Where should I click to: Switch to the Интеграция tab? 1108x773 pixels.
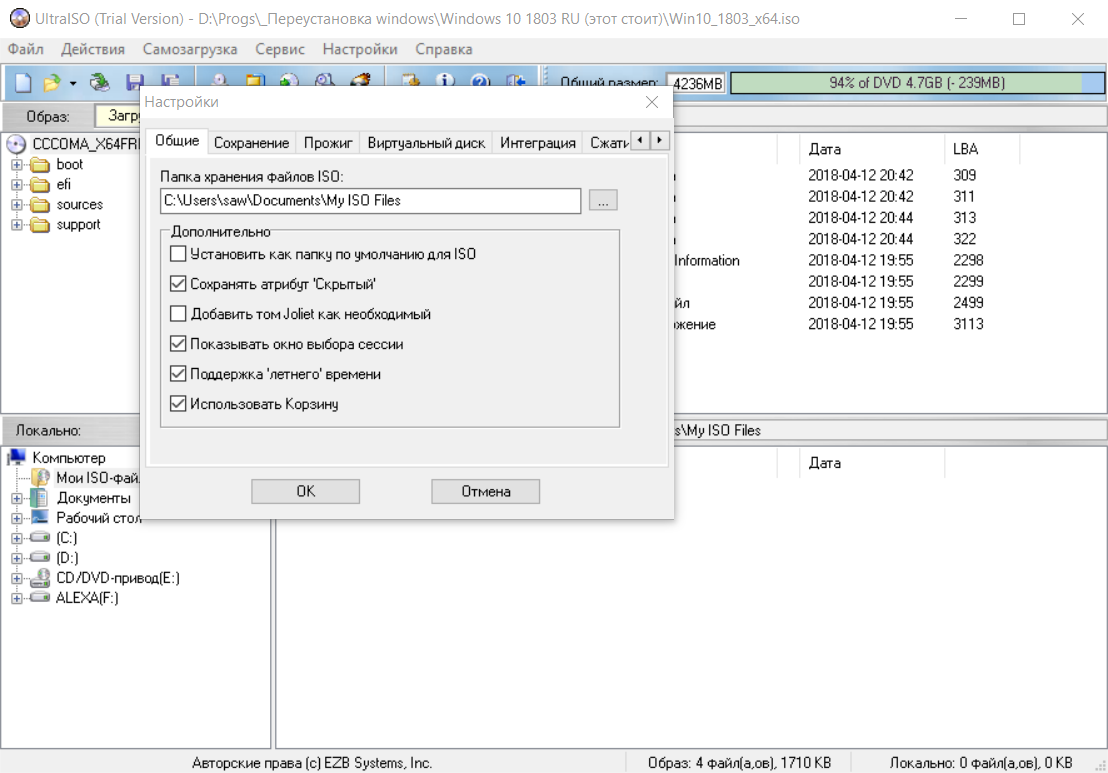(538, 143)
